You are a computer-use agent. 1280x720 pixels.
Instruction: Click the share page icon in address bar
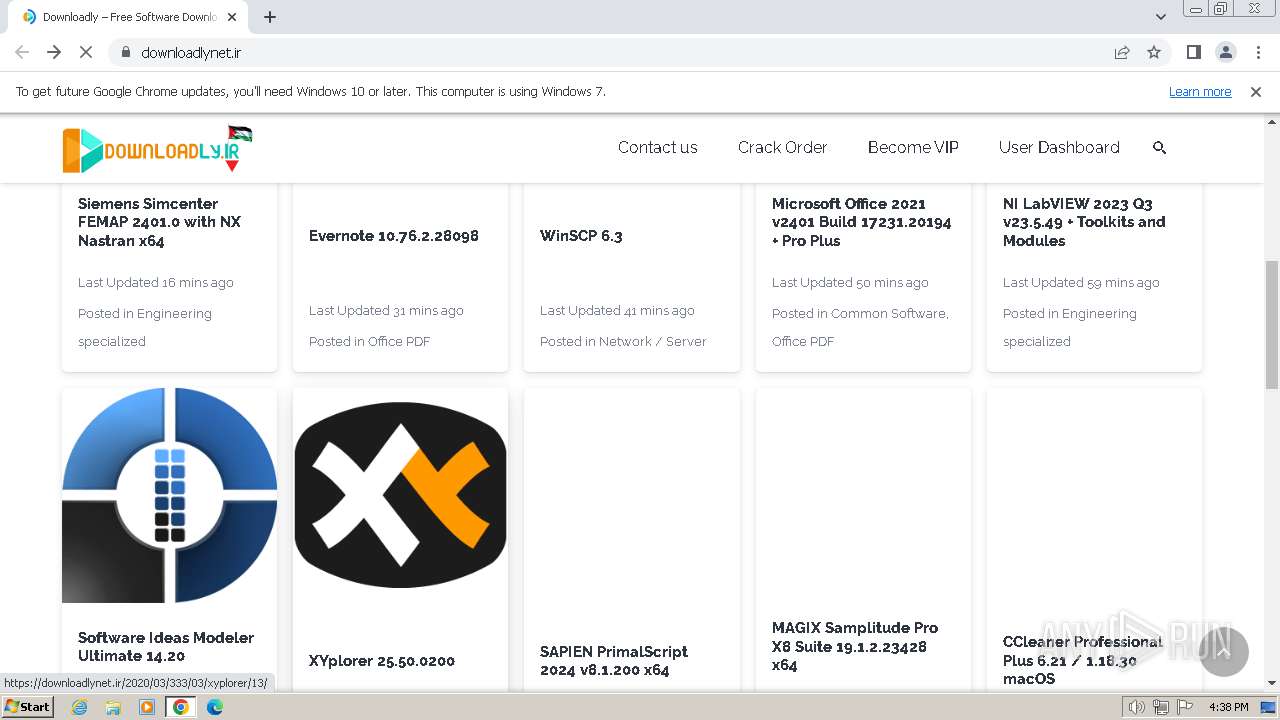1122,52
